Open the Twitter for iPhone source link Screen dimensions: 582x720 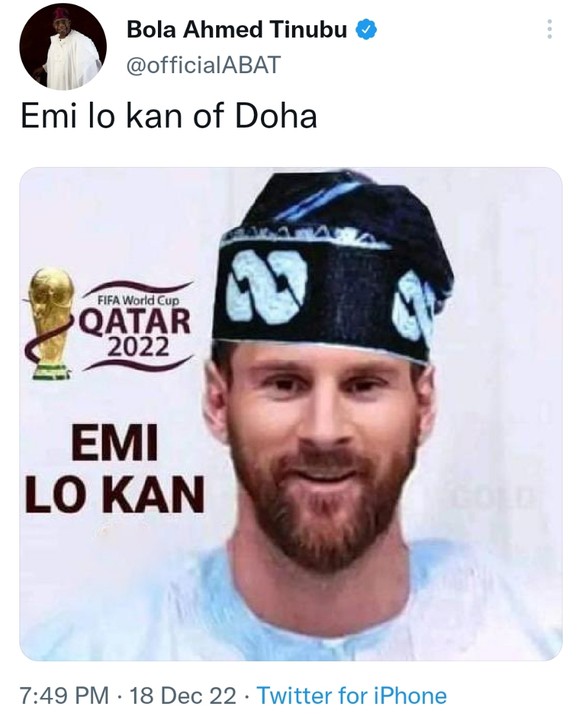pyautogui.click(x=351, y=695)
